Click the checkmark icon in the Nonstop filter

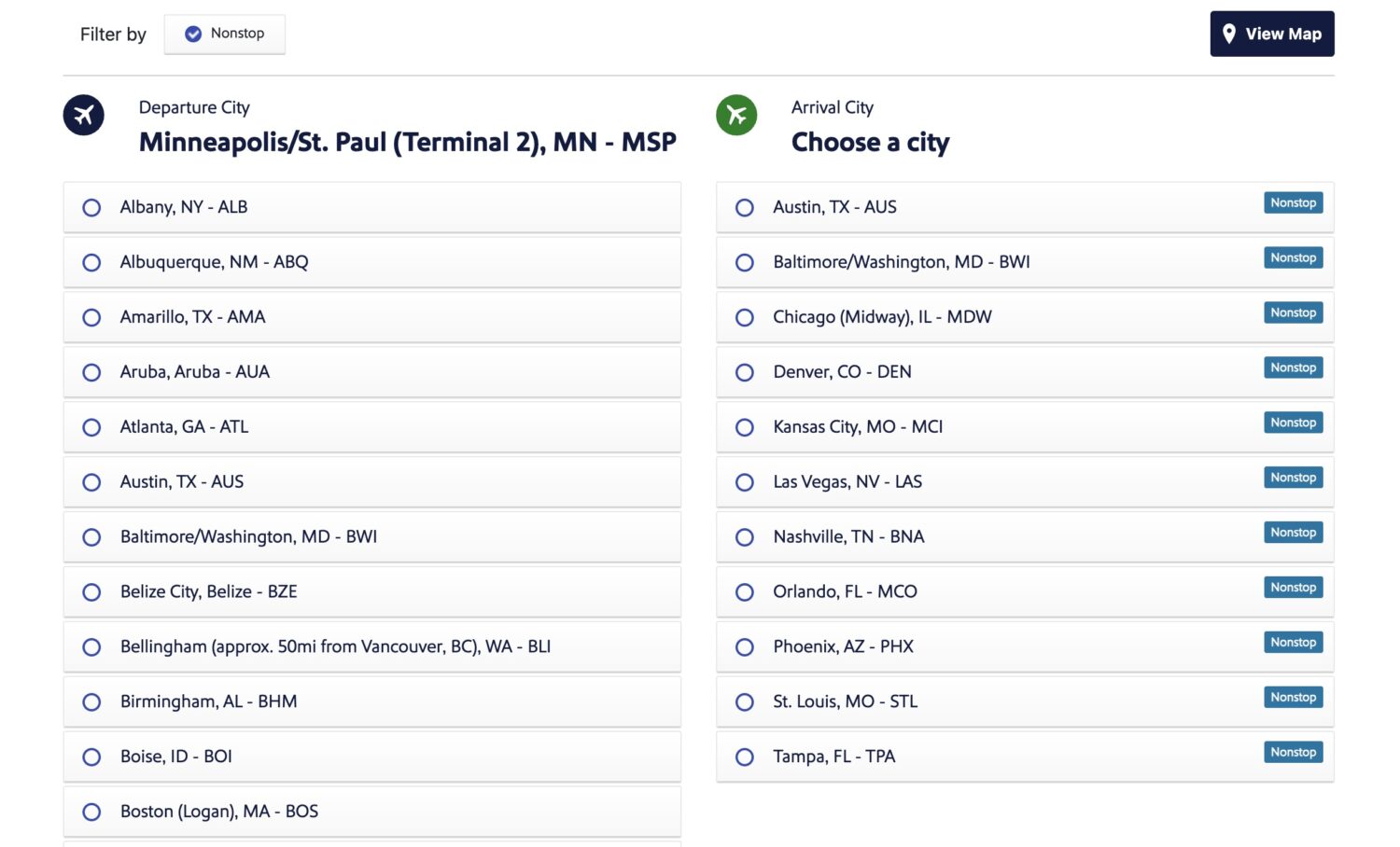[x=192, y=34]
